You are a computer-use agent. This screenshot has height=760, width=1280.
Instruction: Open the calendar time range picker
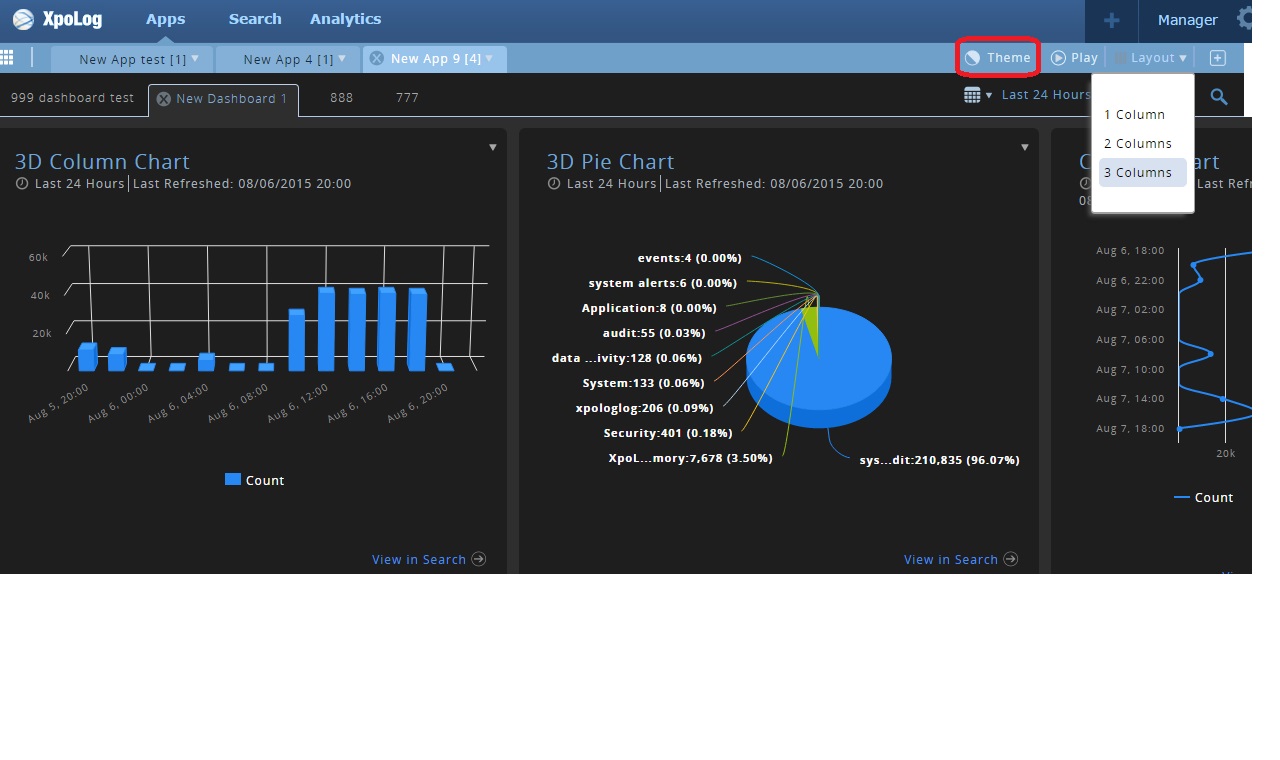click(977, 95)
